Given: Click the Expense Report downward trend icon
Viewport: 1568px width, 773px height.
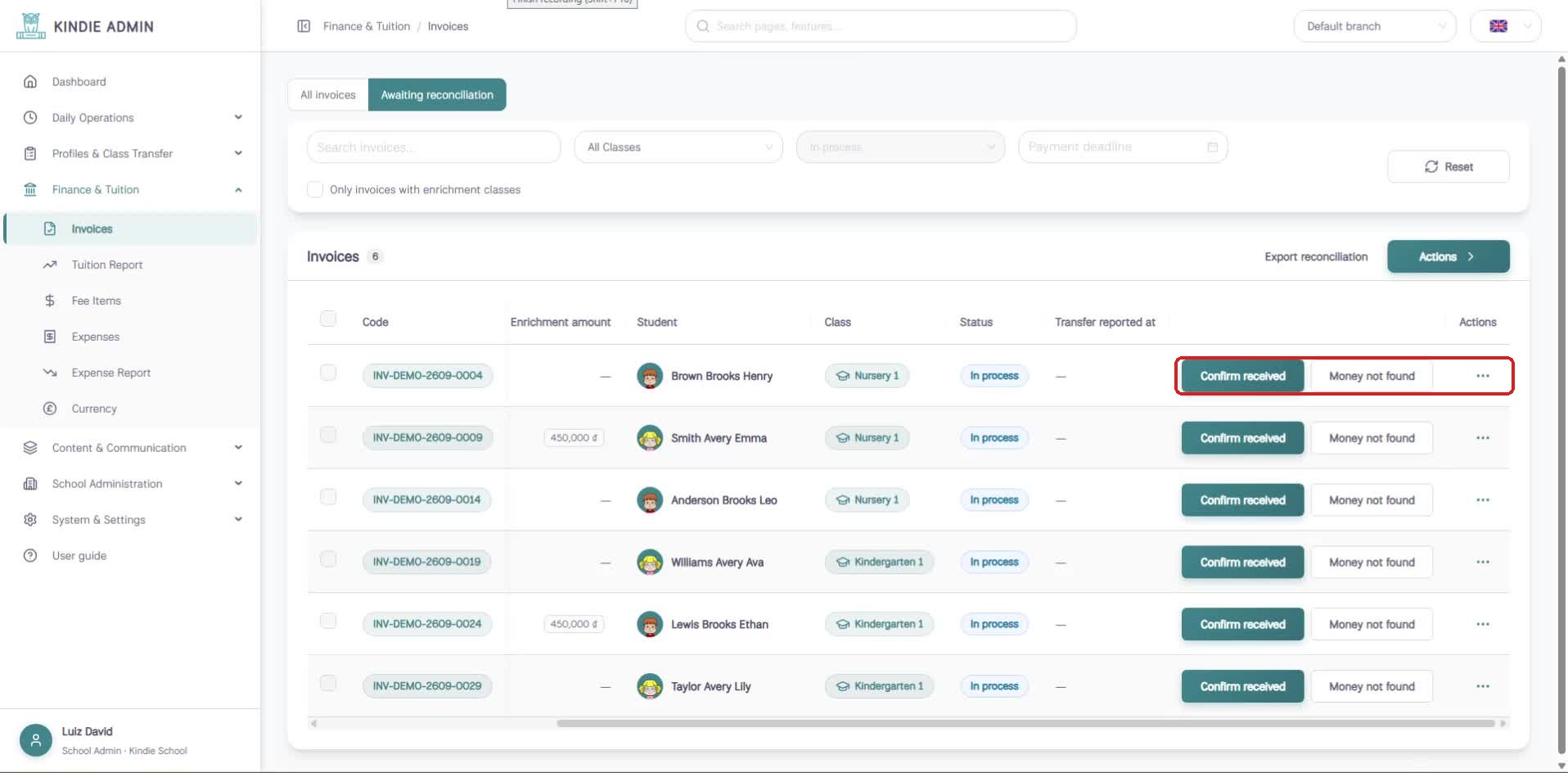Looking at the screenshot, I should [x=50, y=373].
